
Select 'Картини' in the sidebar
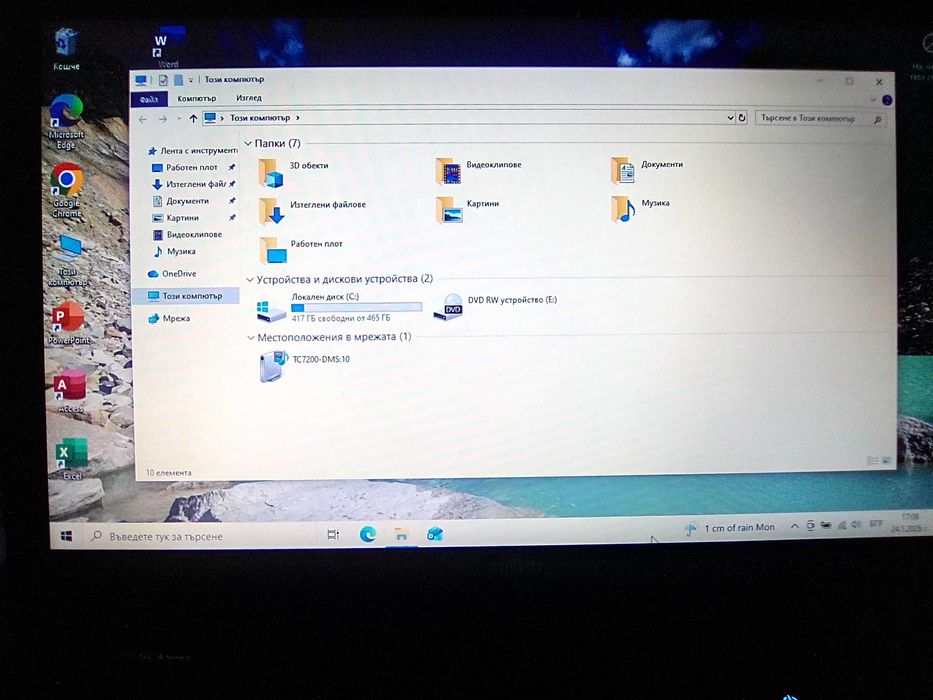click(x=193, y=217)
